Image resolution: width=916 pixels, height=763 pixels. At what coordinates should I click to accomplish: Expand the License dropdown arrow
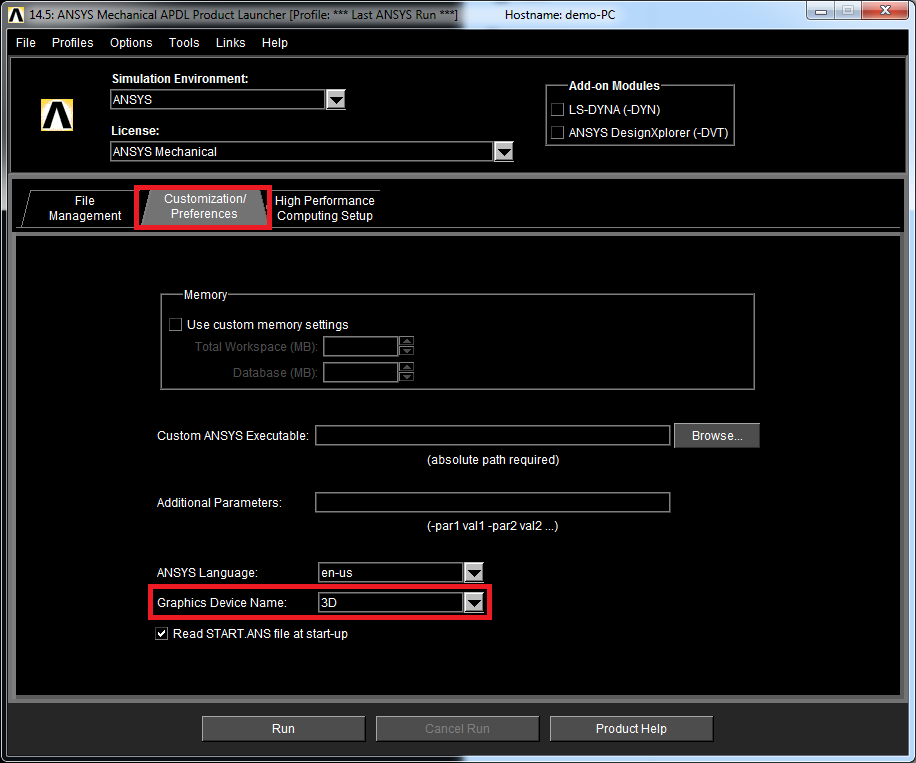(504, 152)
